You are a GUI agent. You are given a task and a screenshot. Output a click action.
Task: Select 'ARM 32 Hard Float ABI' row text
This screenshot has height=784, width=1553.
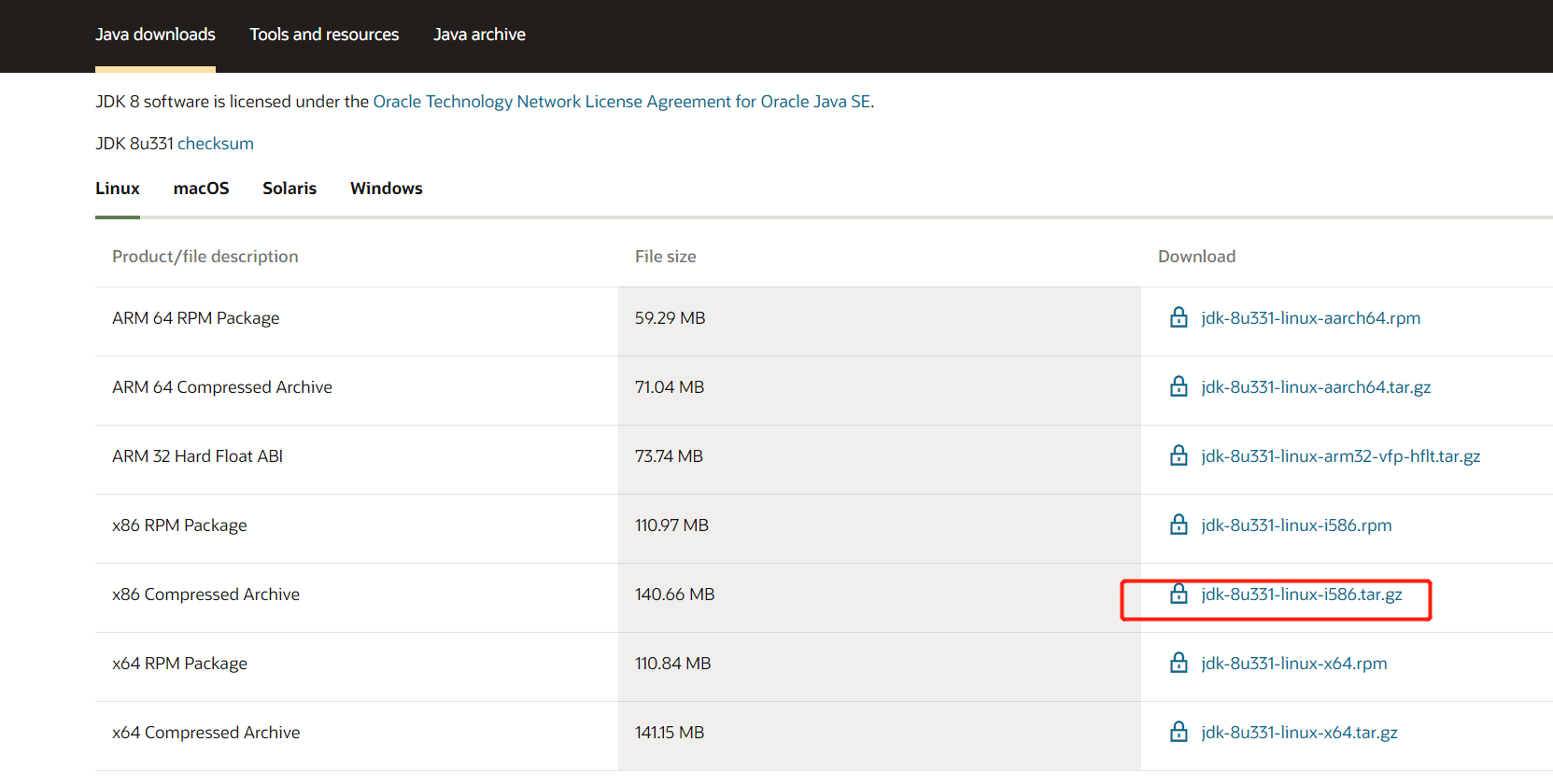(197, 456)
